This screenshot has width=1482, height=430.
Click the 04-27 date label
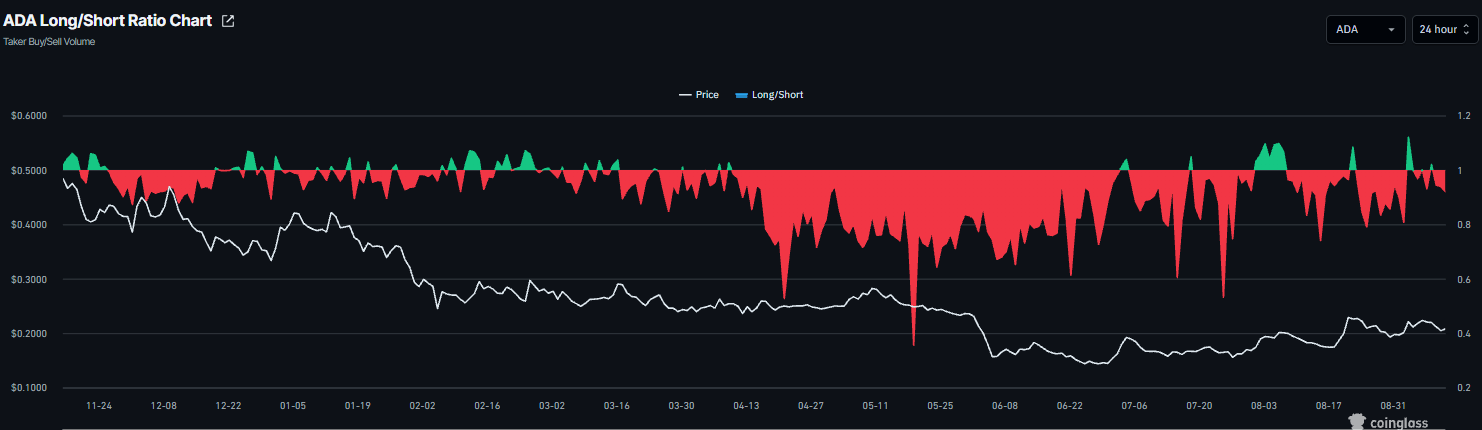click(810, 407)
